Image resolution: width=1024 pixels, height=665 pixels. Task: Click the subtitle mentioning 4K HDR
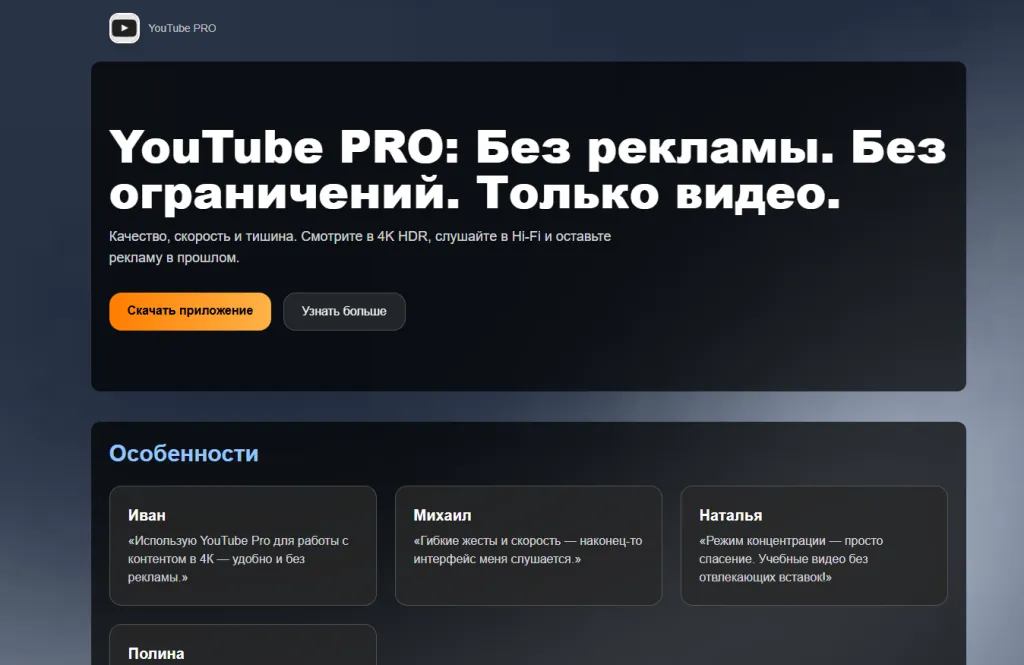360,246
